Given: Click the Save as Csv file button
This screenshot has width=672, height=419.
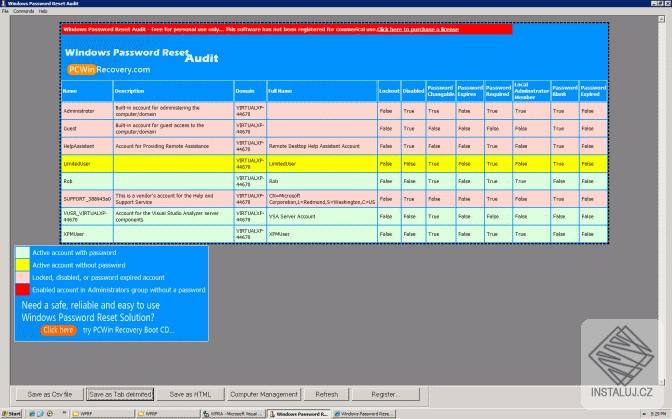Looking at the screenshot, I should [x=50, y=394].
